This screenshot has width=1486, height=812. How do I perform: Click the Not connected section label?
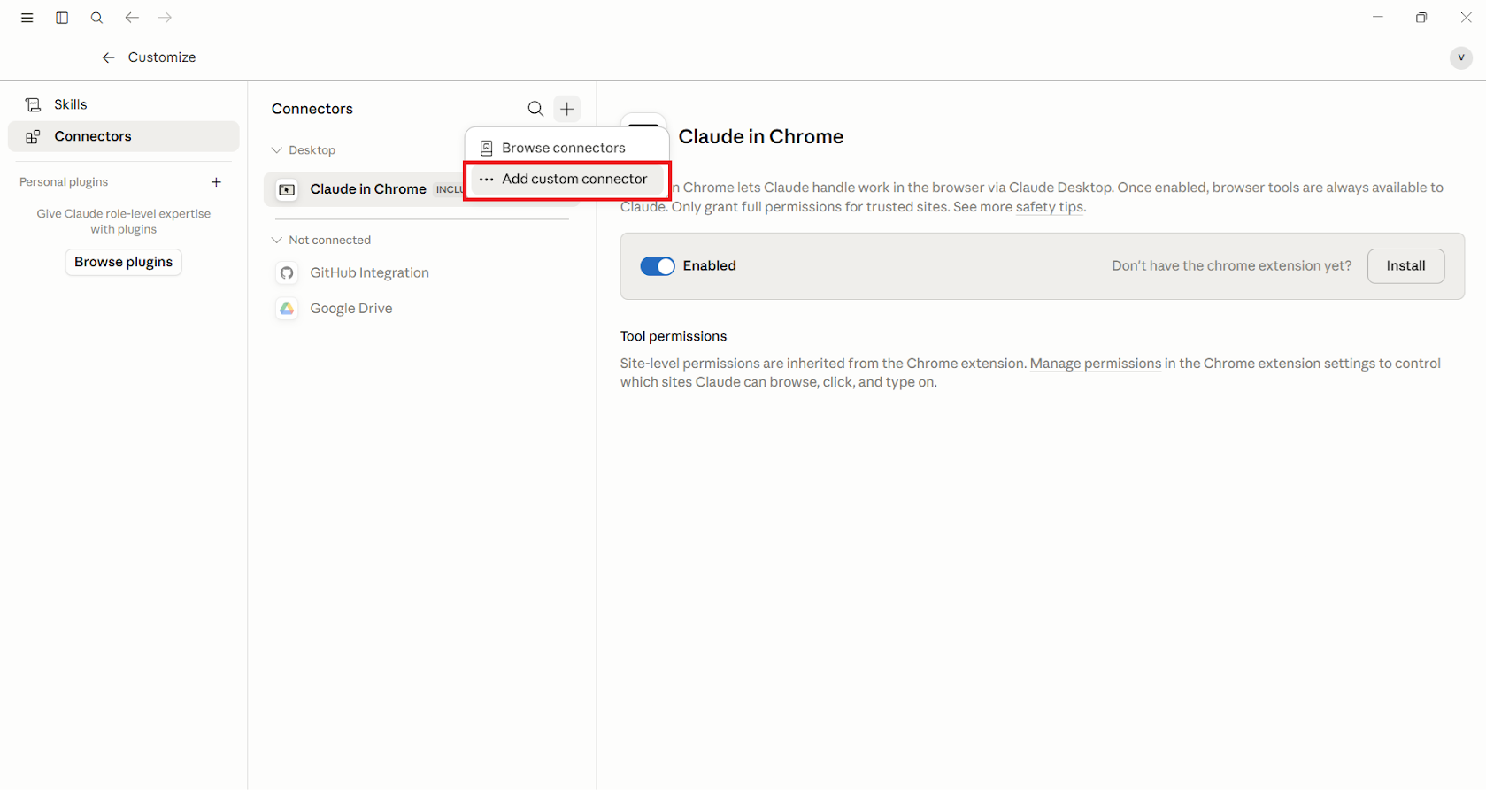(329, 240)
